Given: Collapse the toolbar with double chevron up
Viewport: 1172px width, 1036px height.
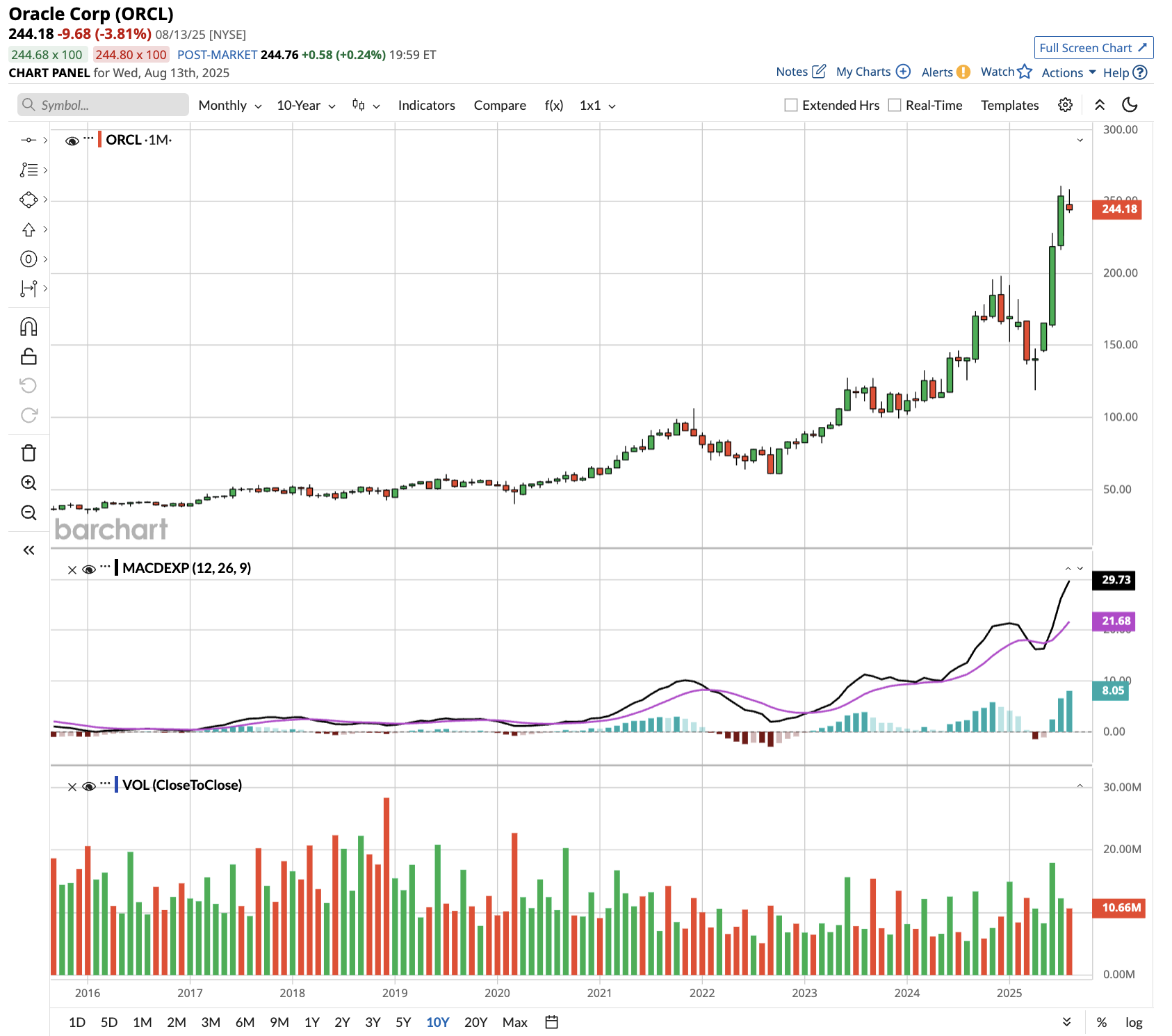Looking at the screenshot, I should 1100,105.
